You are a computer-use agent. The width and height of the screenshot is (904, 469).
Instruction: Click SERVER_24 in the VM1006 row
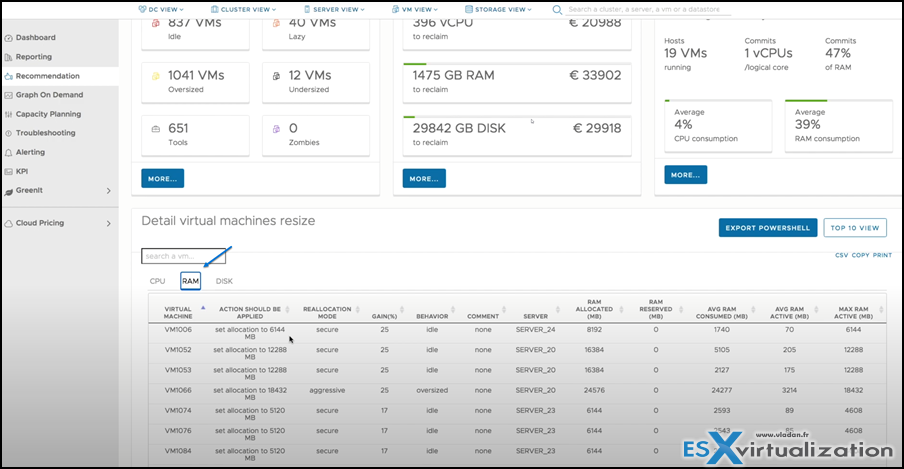536,330
